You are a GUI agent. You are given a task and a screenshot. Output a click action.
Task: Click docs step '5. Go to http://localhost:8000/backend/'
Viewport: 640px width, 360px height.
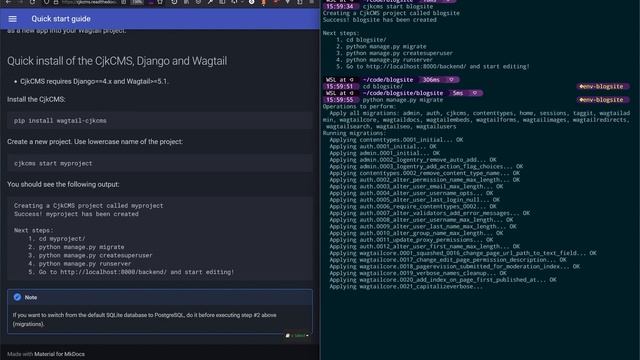point(131,272)
